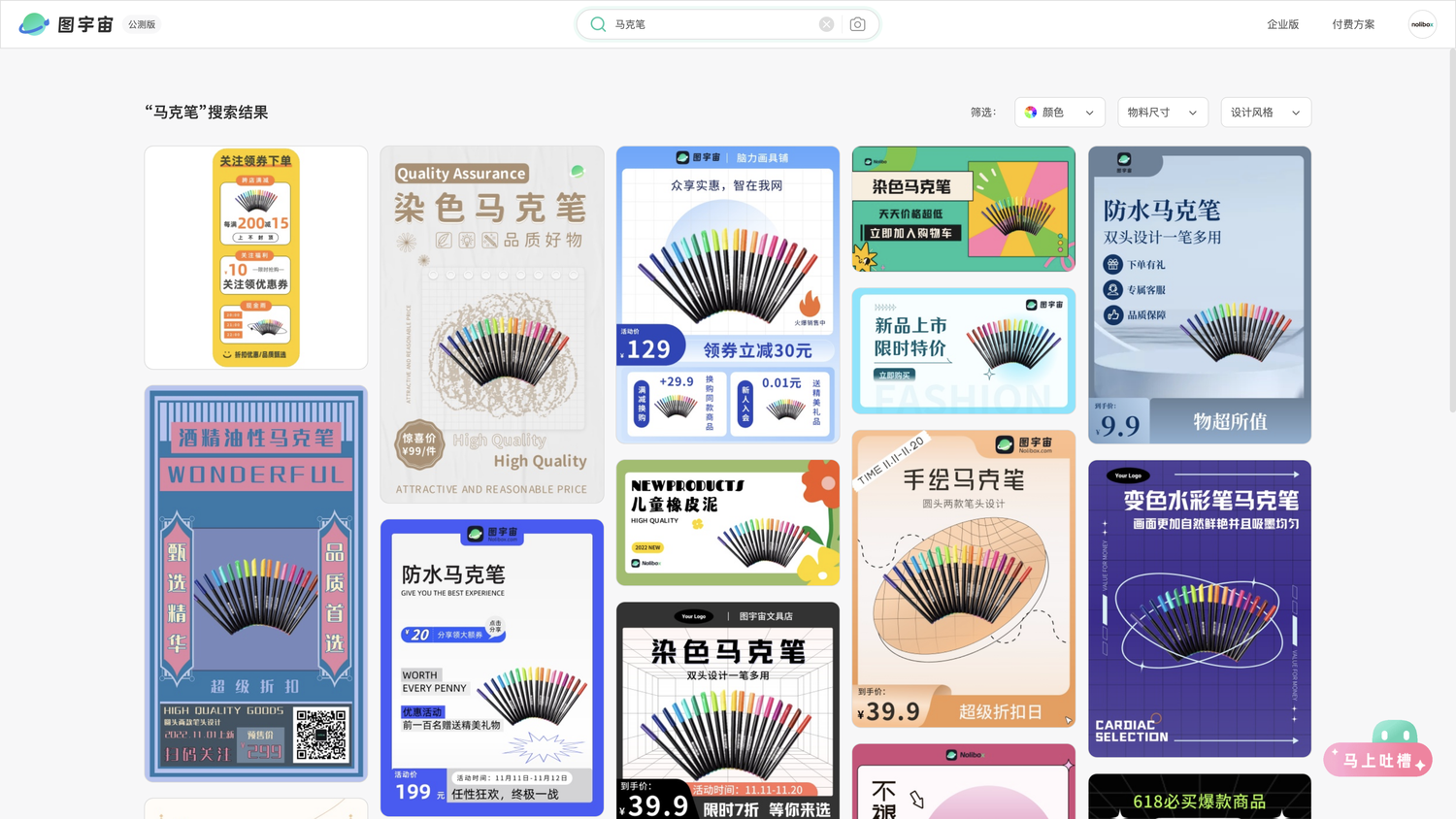Click the 马上吐槽 feedback button

pos(1377,761)
